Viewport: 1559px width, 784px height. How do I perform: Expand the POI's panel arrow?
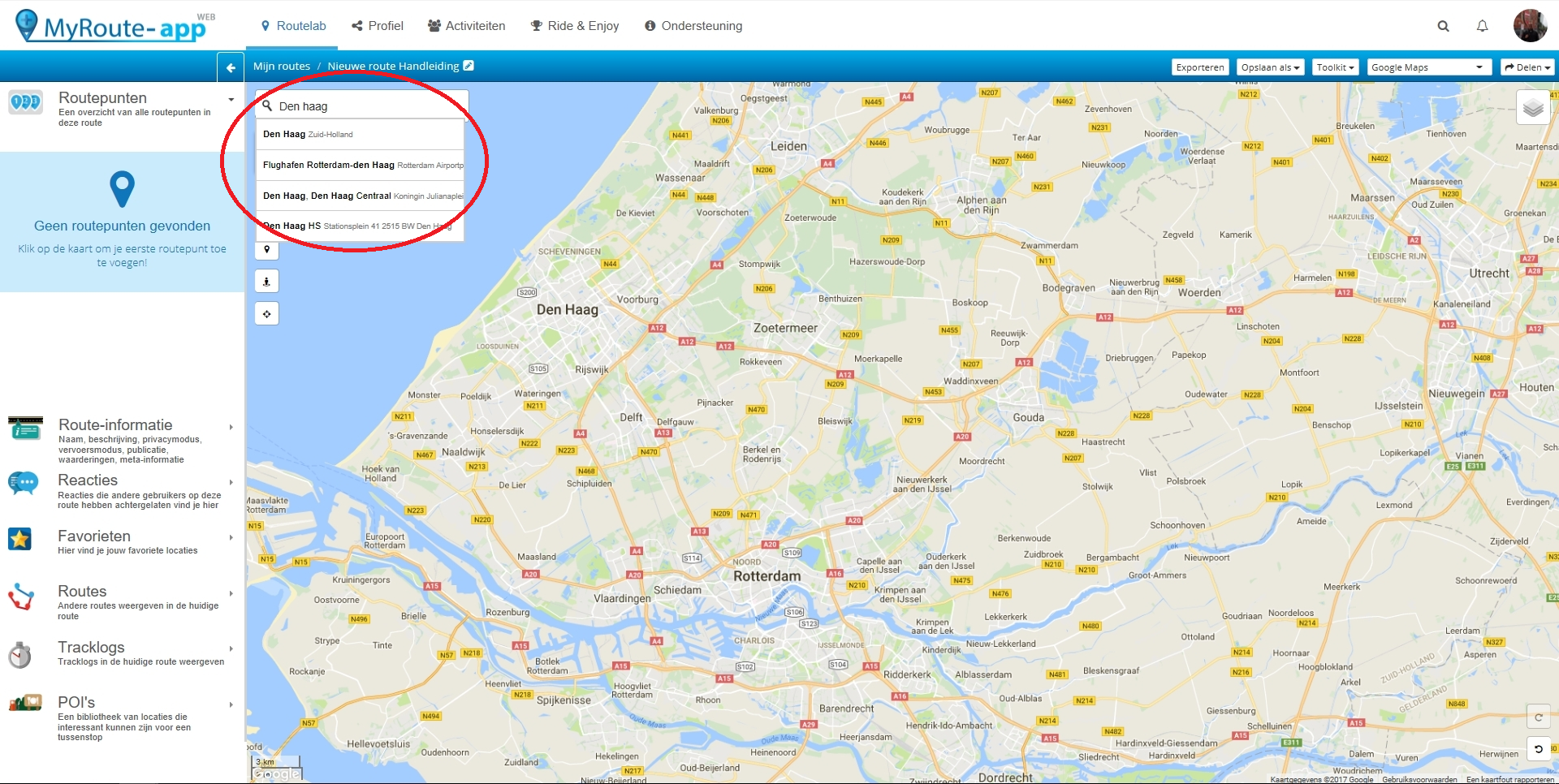231,704
